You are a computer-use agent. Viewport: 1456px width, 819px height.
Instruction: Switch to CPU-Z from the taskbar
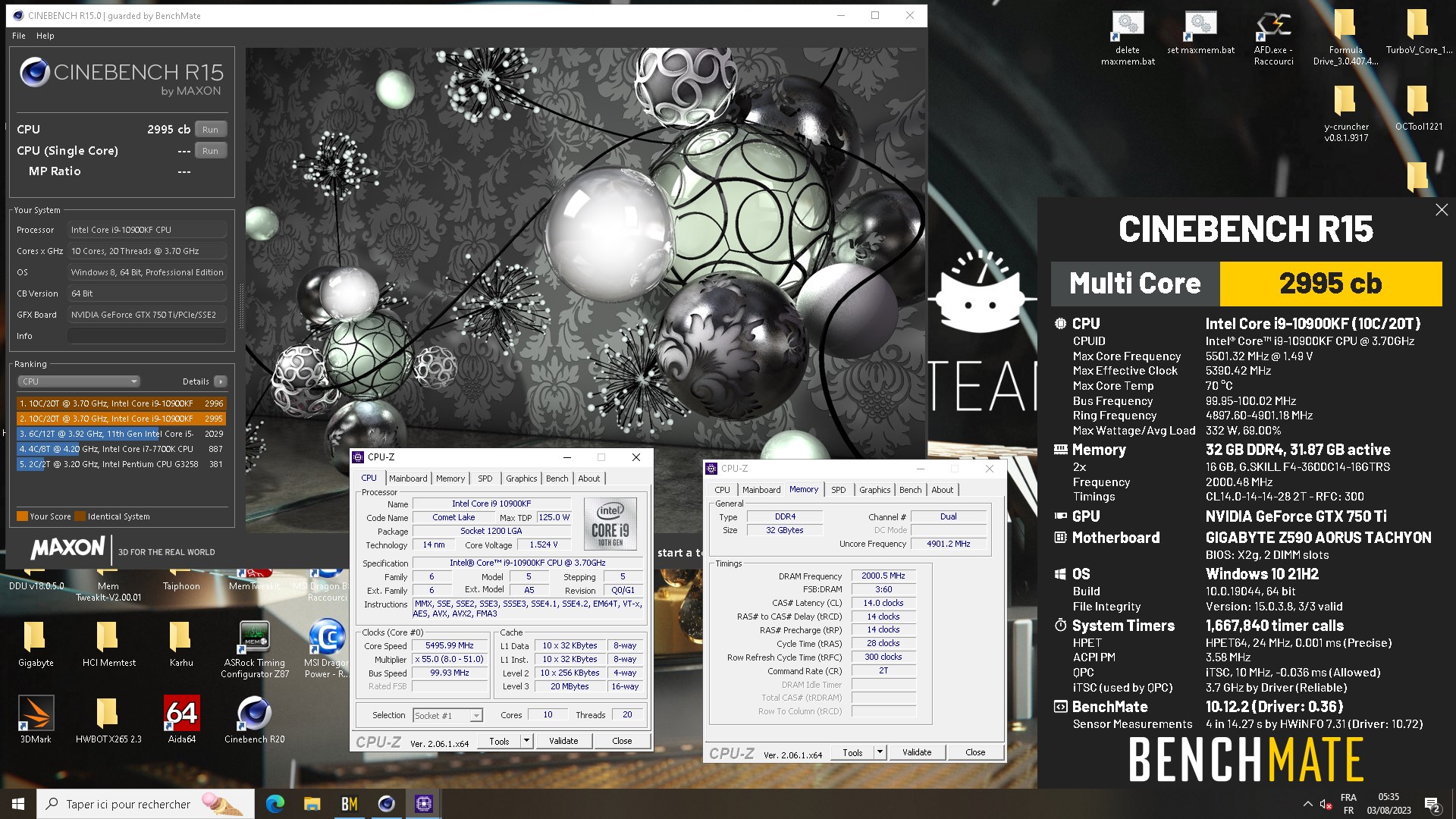click(x=423, y=804)
